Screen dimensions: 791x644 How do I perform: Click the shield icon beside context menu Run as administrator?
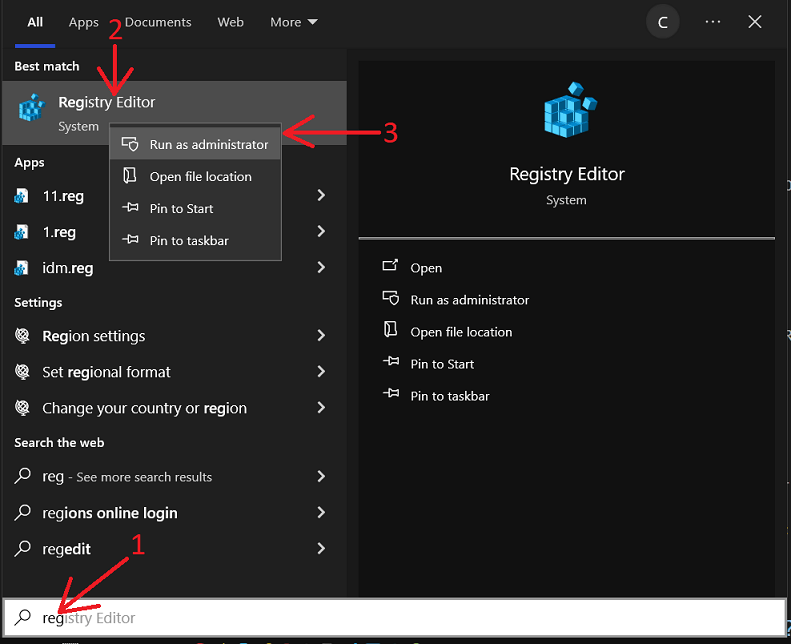[x=130, y=144]
